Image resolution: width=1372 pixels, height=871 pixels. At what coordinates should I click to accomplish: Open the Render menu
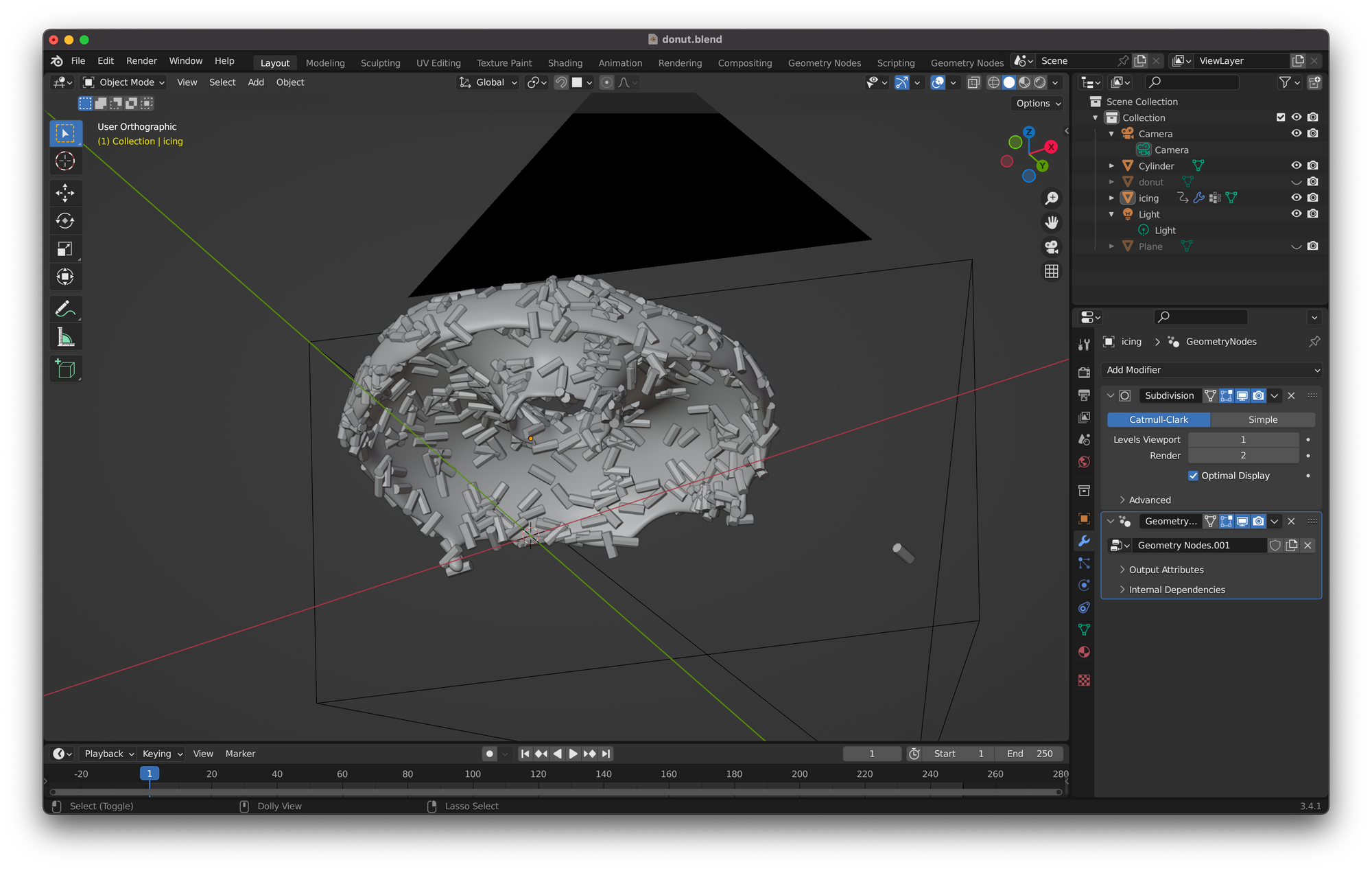click(141, 61)
